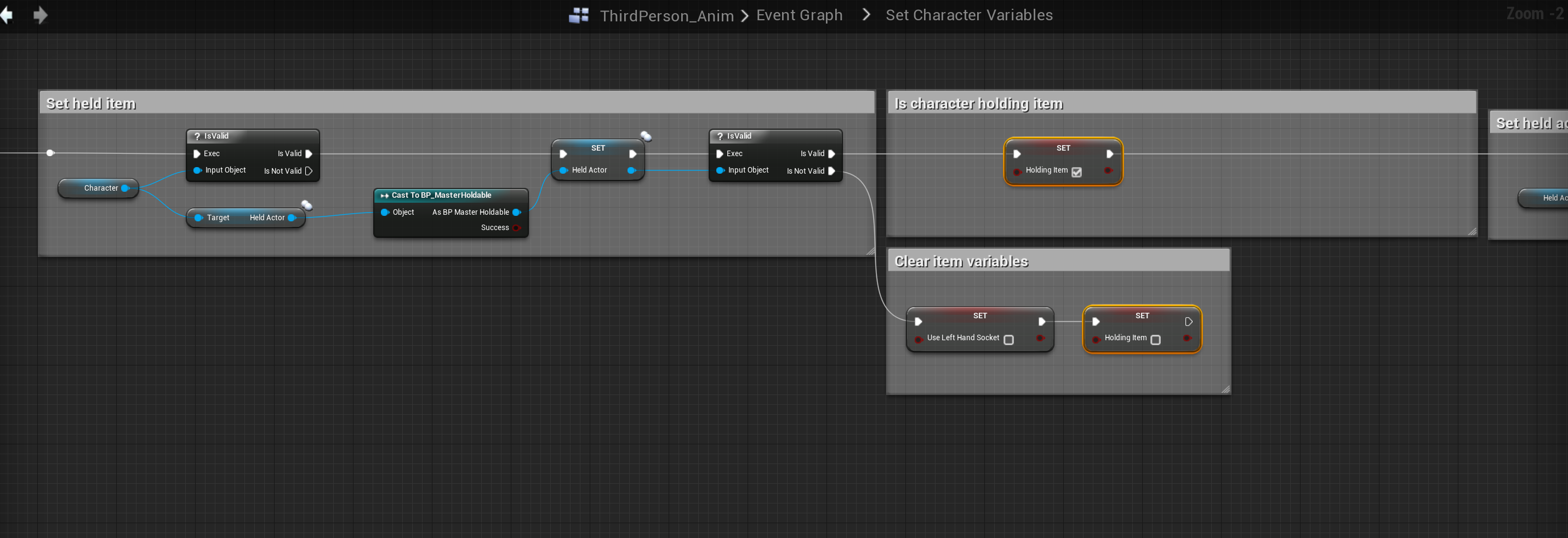Viewport: 1568px width, 538px height.
Task: Click the back navigation arrow
Action: (x=7, y=15)
